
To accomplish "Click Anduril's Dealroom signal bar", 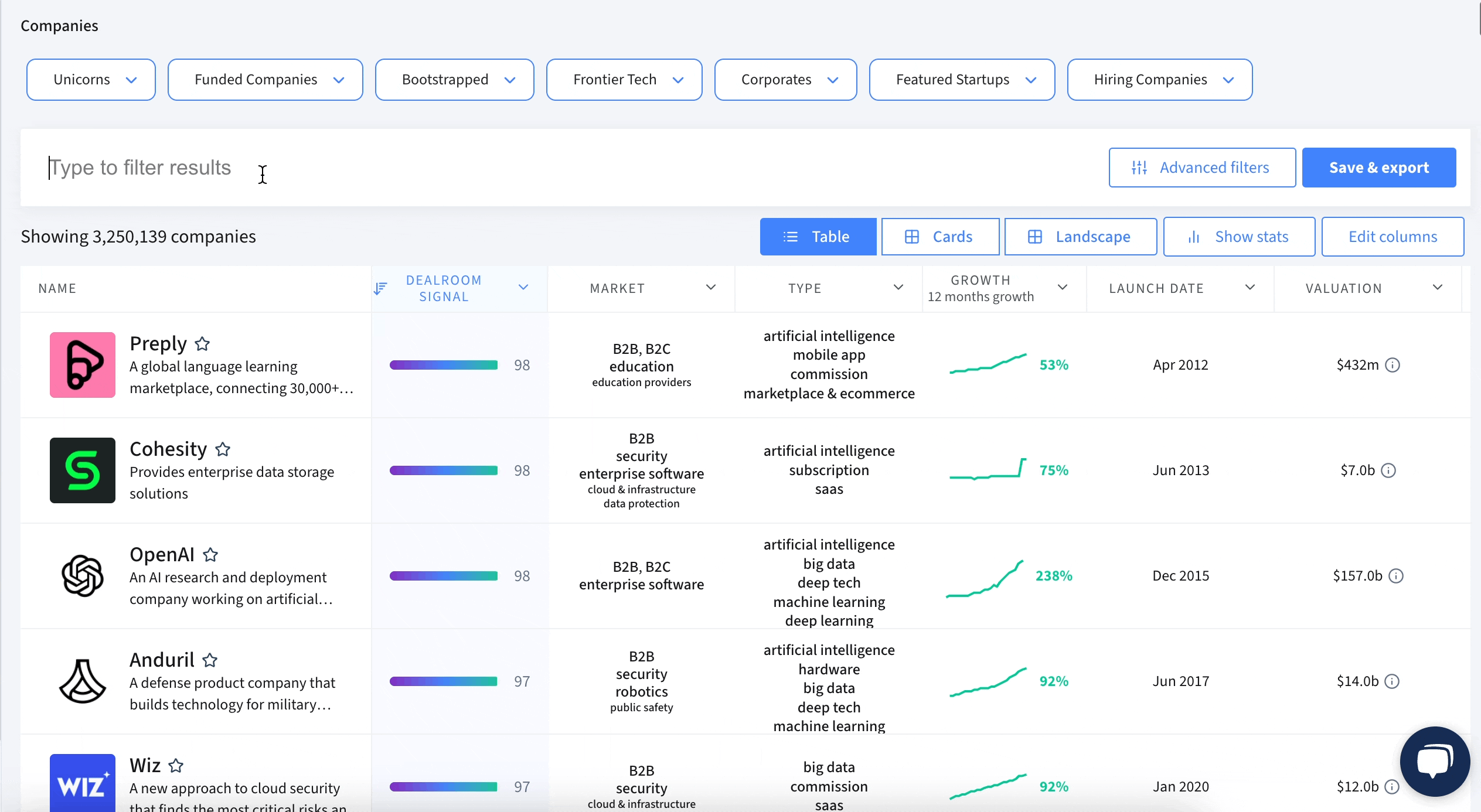I will 444,681.
